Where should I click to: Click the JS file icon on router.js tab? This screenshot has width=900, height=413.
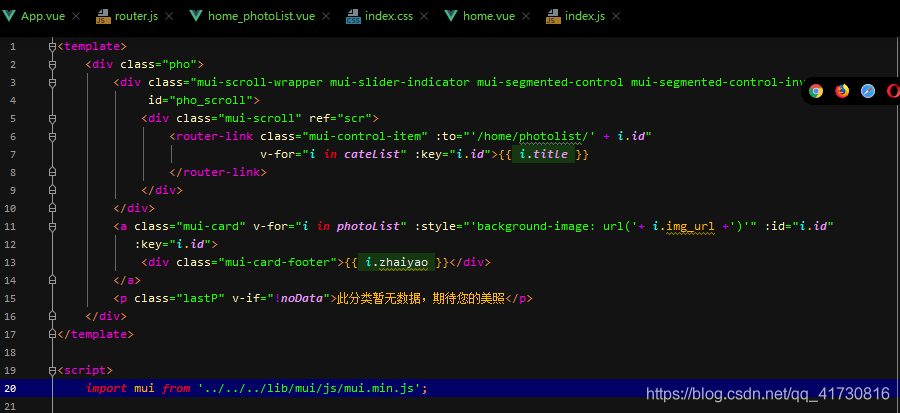[x=102, y=16]
